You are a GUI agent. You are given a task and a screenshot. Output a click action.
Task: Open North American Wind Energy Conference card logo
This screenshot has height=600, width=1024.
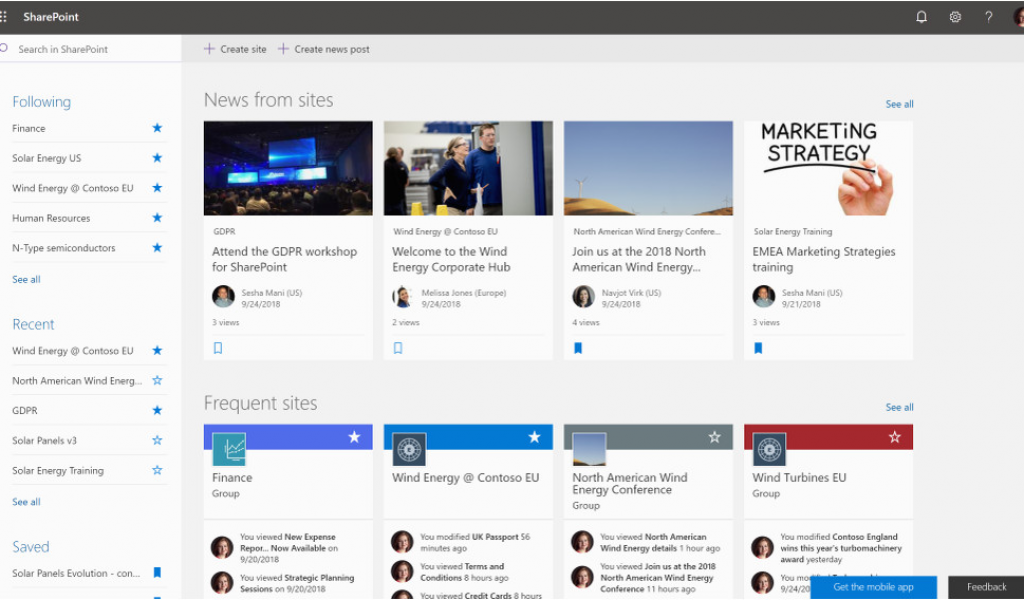[x=590, y=449]
